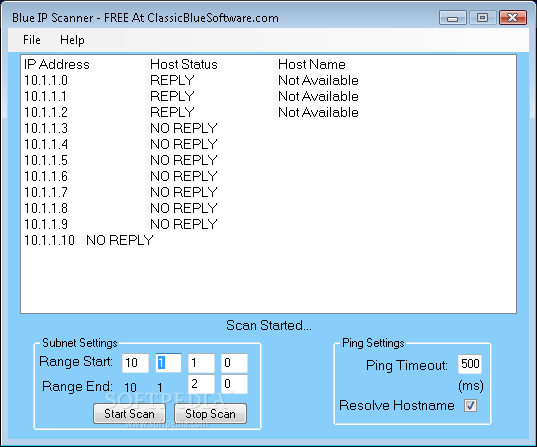Click the (ms) unit label
Image resolution: width=537 pixels, height=447 pixels.
point(471,386)
